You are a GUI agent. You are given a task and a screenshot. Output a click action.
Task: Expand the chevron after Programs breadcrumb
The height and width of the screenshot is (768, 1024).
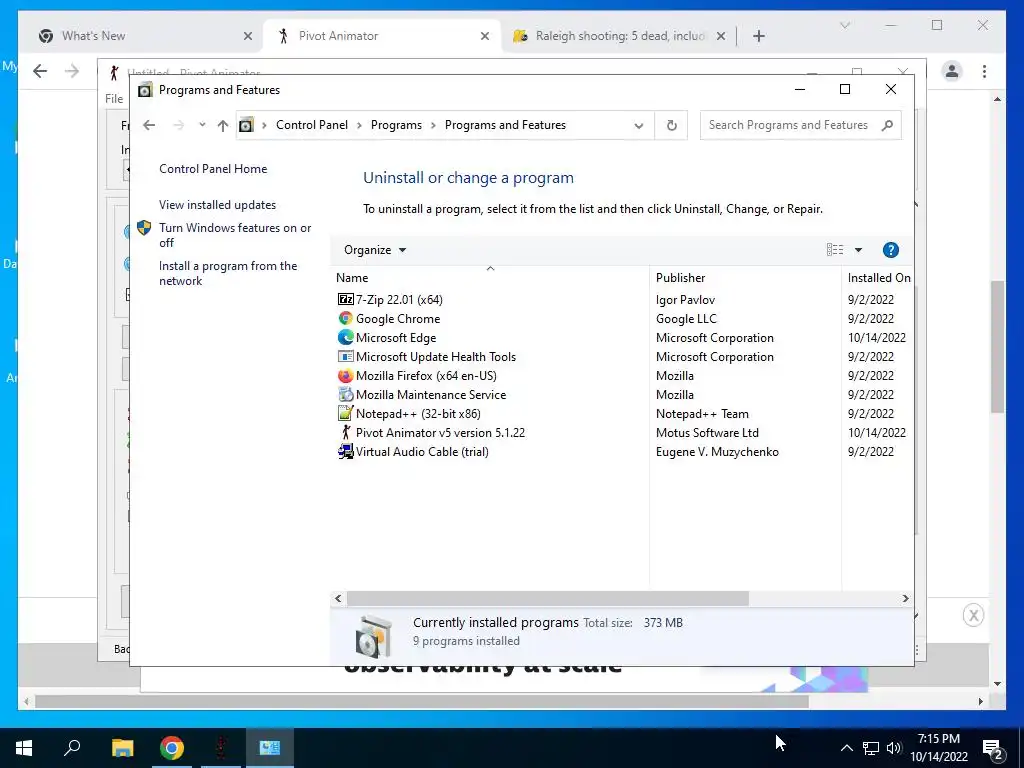click(433, 125)
